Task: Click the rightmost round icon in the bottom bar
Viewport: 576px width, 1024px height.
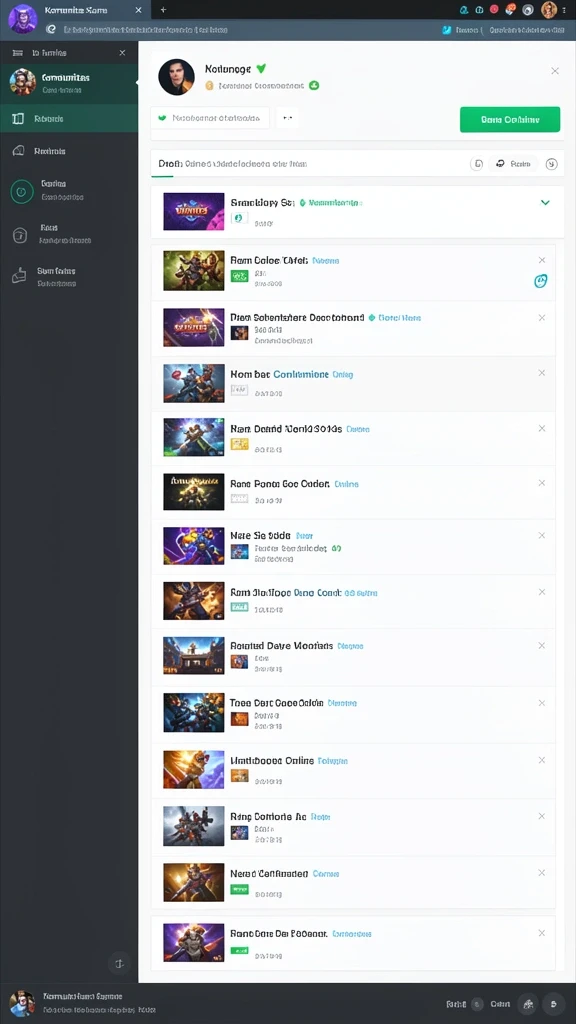Action: pos(554,1004)
